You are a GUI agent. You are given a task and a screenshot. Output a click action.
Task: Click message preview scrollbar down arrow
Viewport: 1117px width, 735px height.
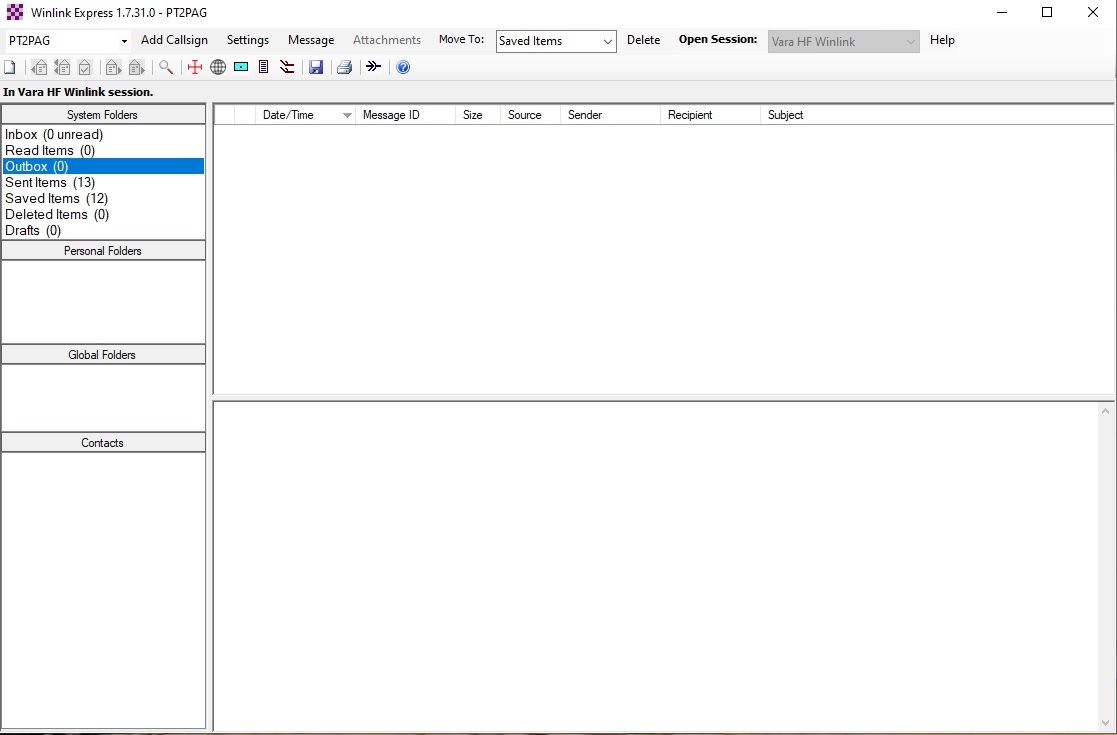1106,724
